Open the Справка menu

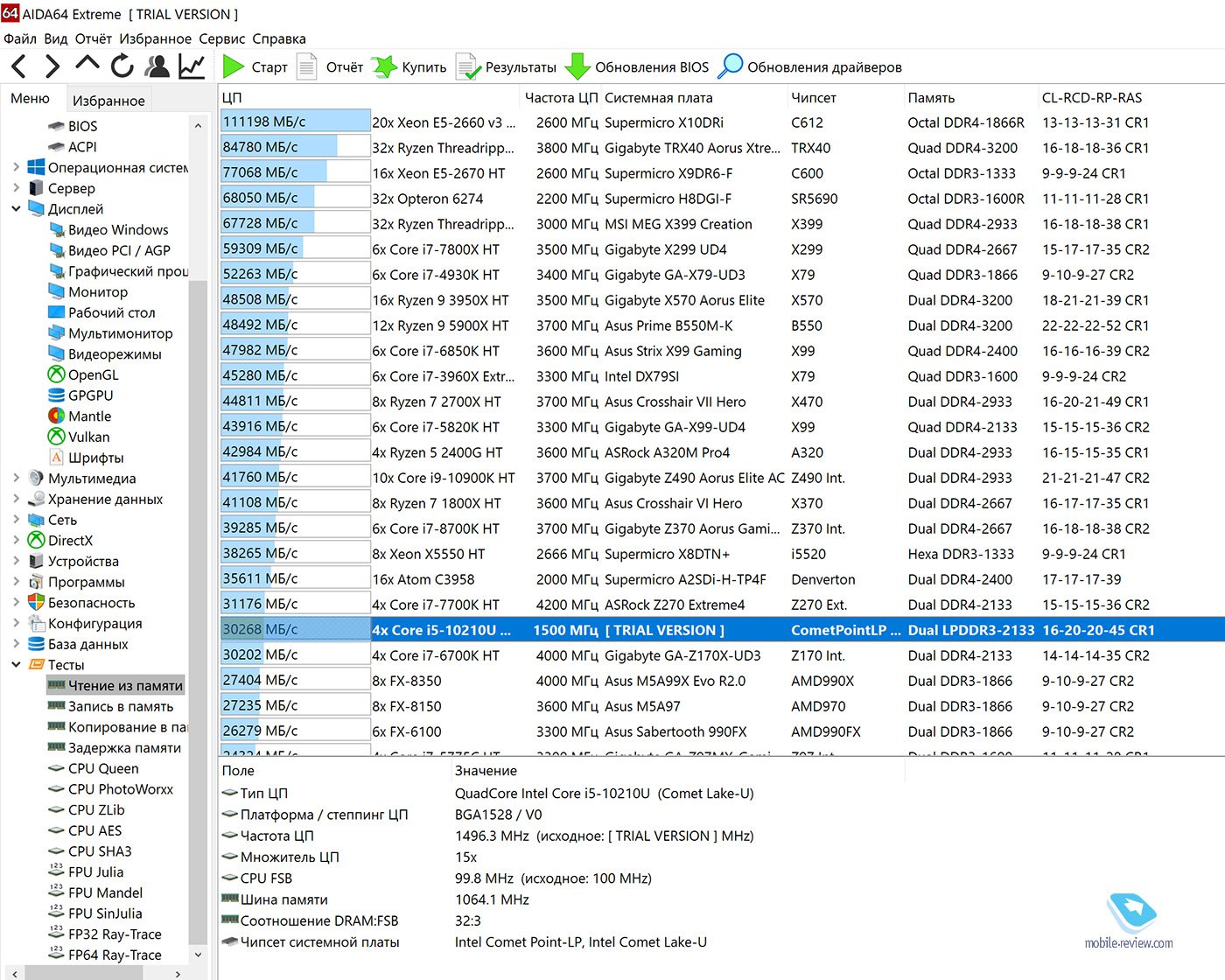point(279,38)
